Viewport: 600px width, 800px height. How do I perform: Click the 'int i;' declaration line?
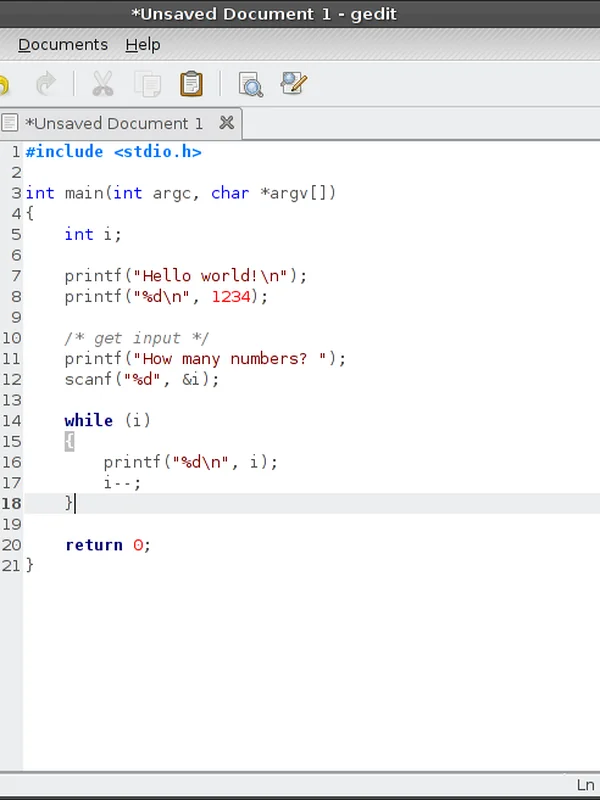point(93,234)
